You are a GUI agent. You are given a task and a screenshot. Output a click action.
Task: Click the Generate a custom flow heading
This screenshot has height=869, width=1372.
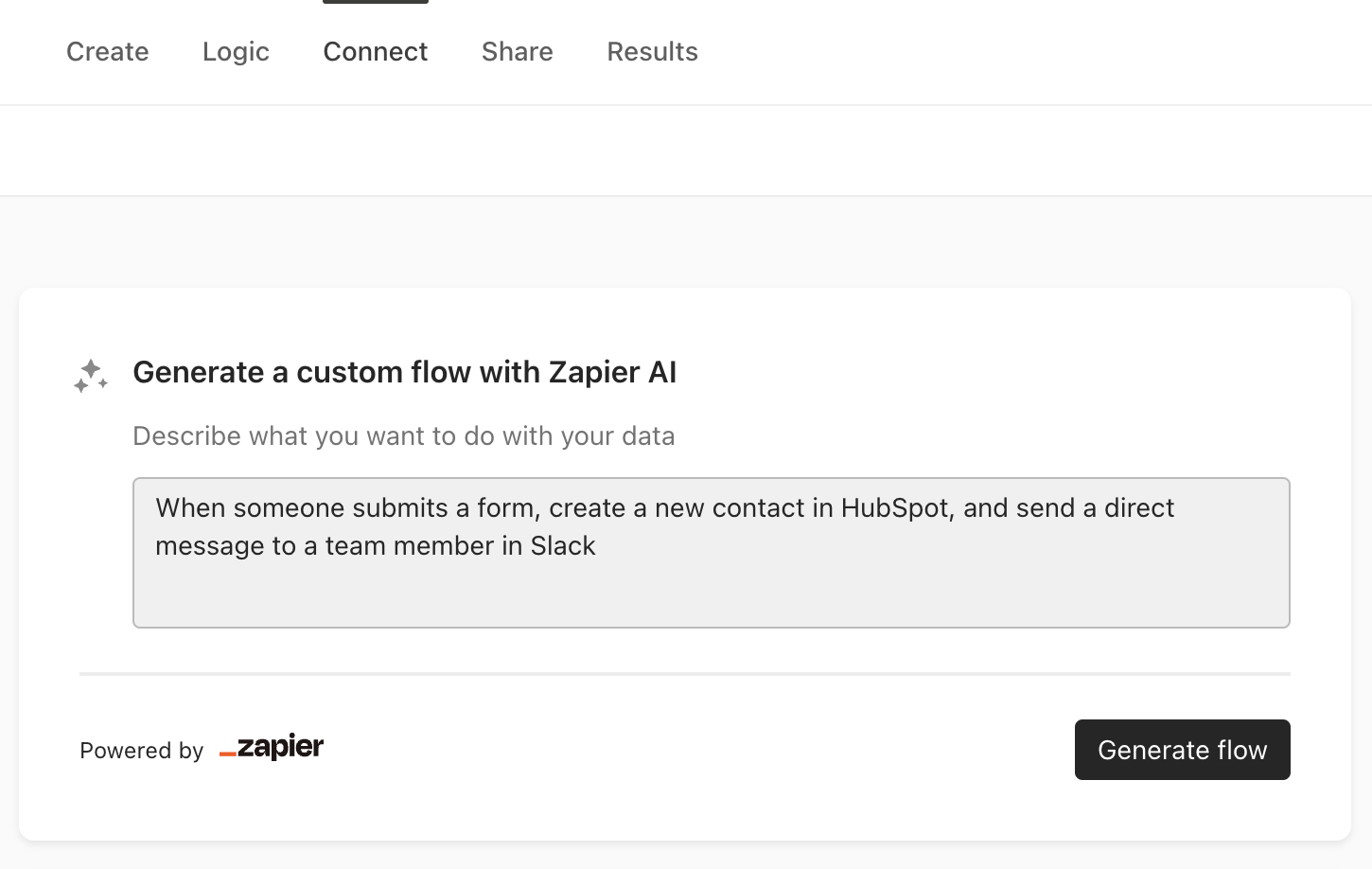(405, 372)
